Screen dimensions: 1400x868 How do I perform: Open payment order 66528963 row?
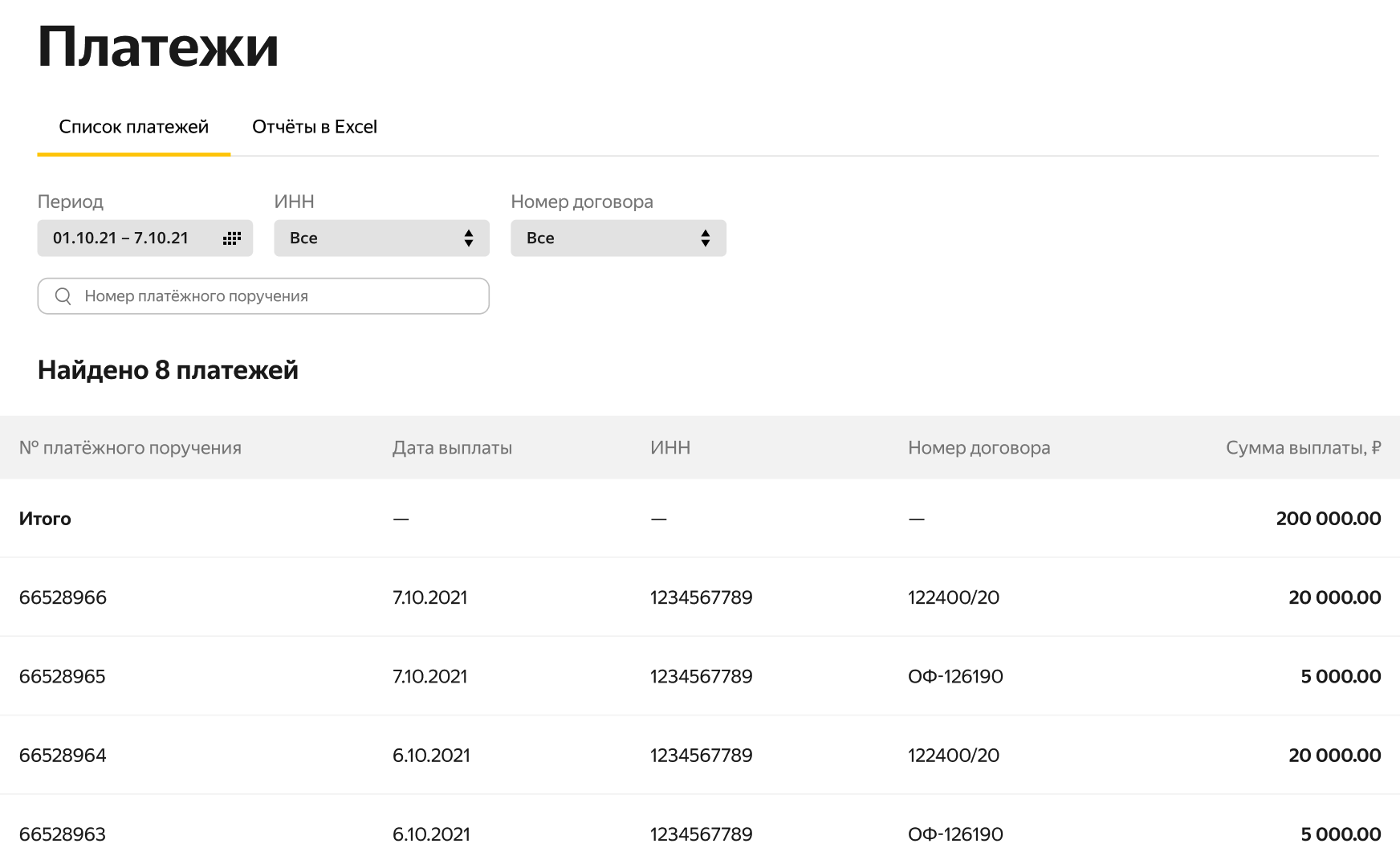pos(63,834)
